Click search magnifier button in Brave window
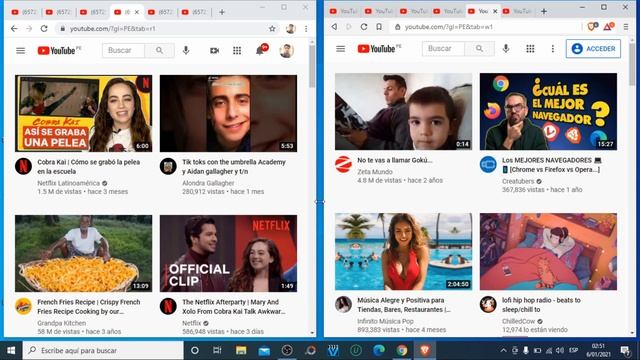640x360 pixels. [480, 49]
